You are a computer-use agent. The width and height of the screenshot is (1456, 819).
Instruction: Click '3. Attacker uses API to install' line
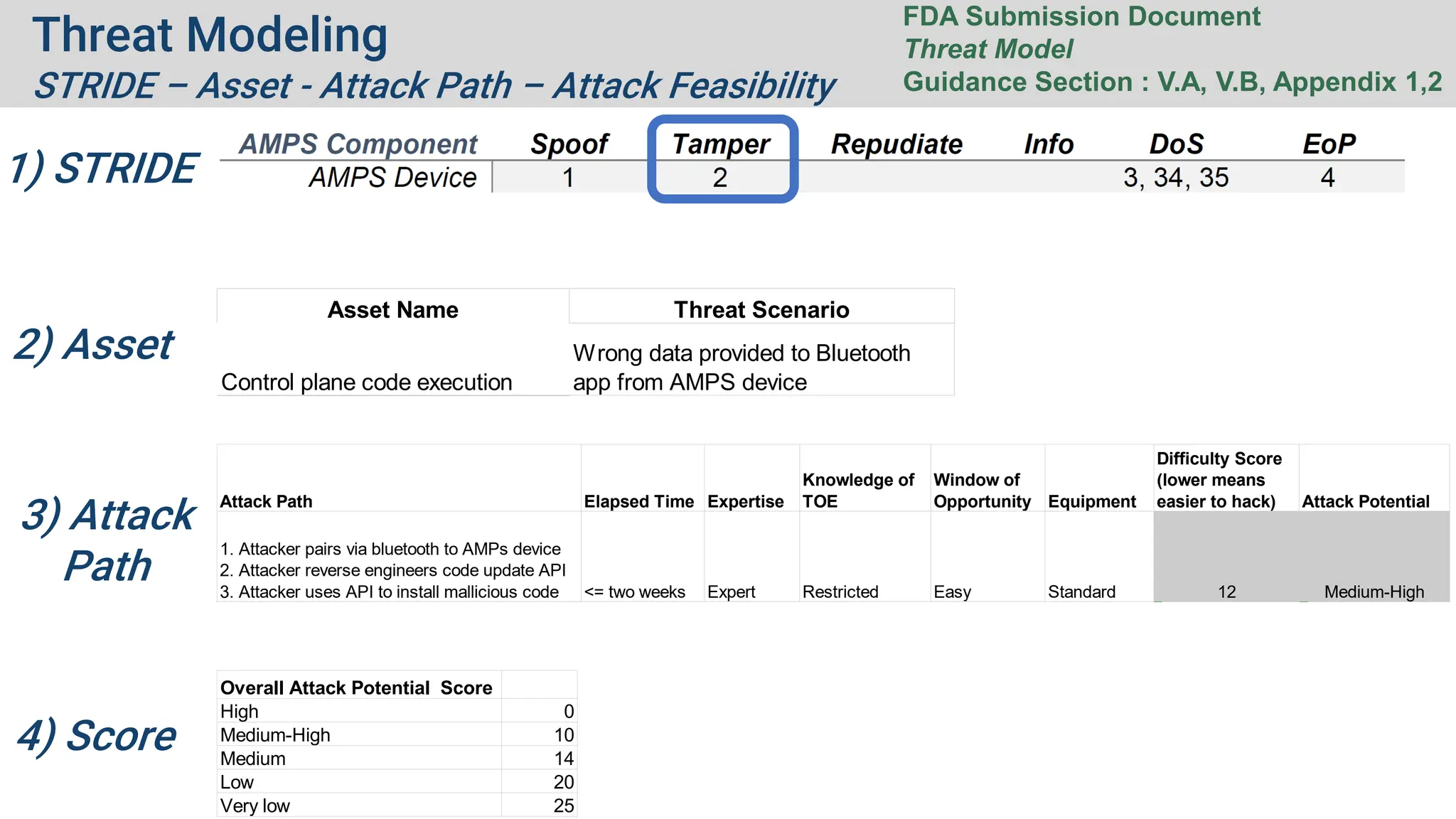pyautogui.click(x=389, y=591)
